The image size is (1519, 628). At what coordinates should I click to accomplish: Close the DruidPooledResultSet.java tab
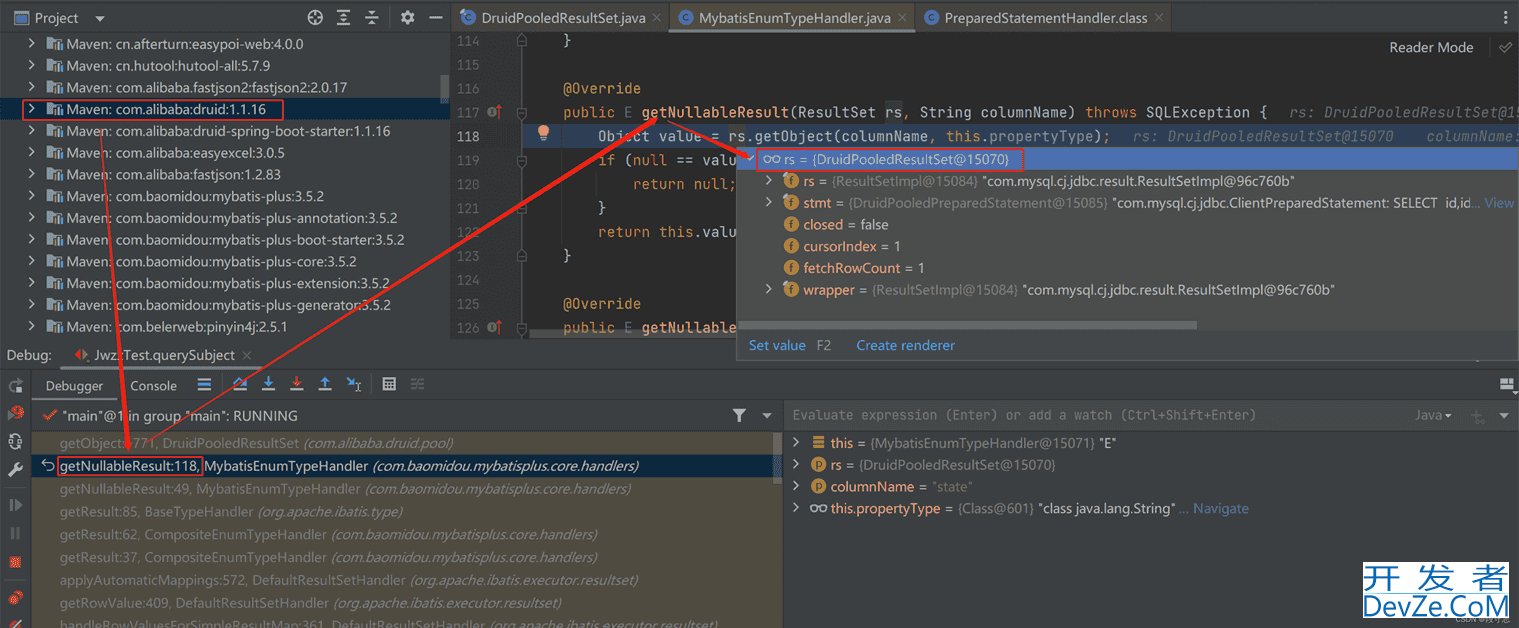point(655,18)
